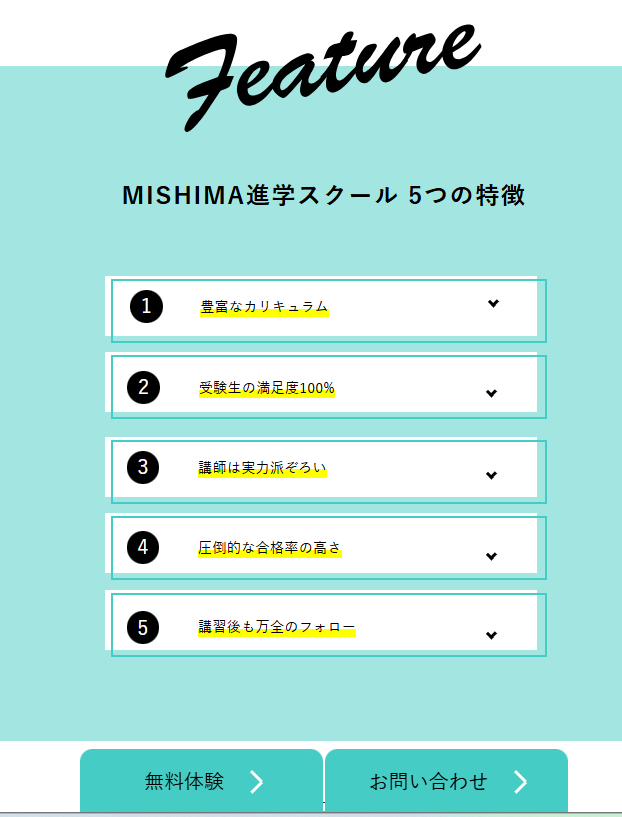Expand the 圧倒的な合格率の高さ chevron
The width and height of the screenshot is (622, 817).
491,556
